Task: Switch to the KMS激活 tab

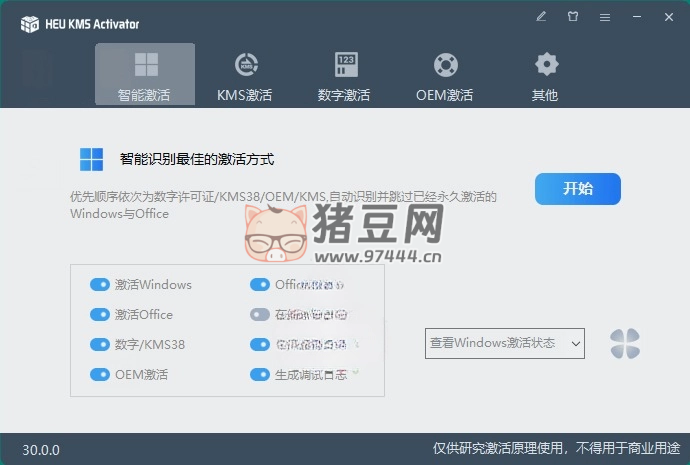Action: click(244, 75)
